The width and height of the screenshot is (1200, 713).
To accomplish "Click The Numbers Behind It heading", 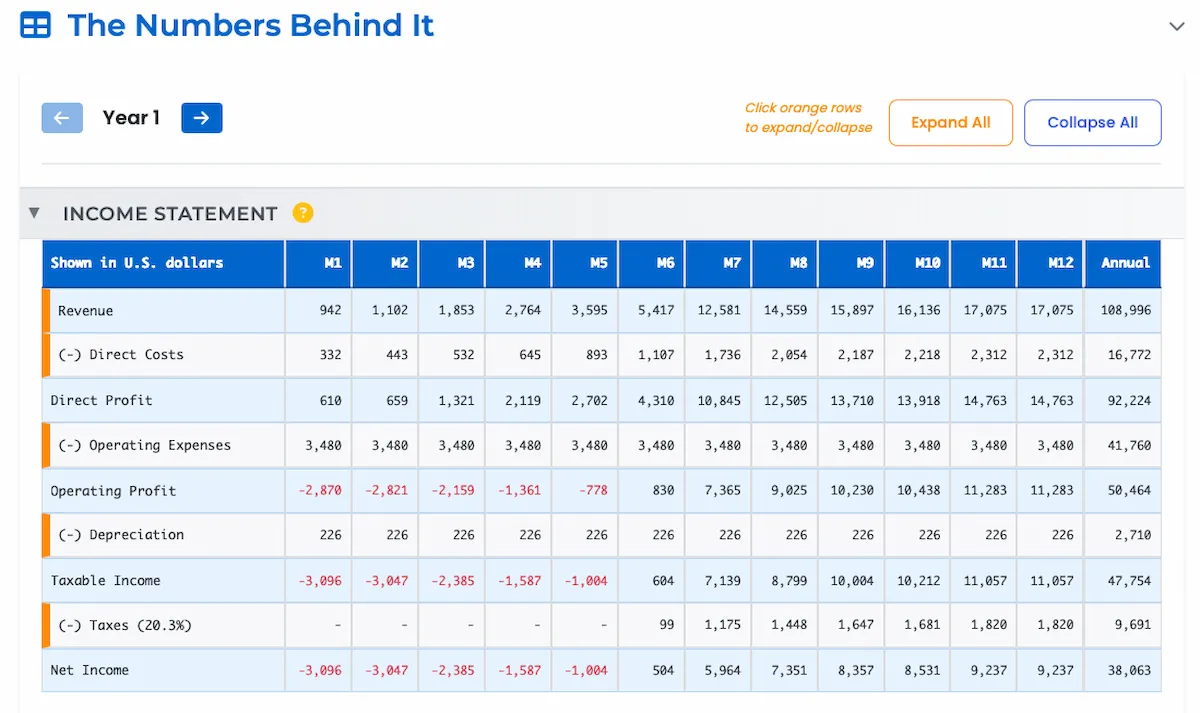I will pyautogui.click(x=250, y=26).
